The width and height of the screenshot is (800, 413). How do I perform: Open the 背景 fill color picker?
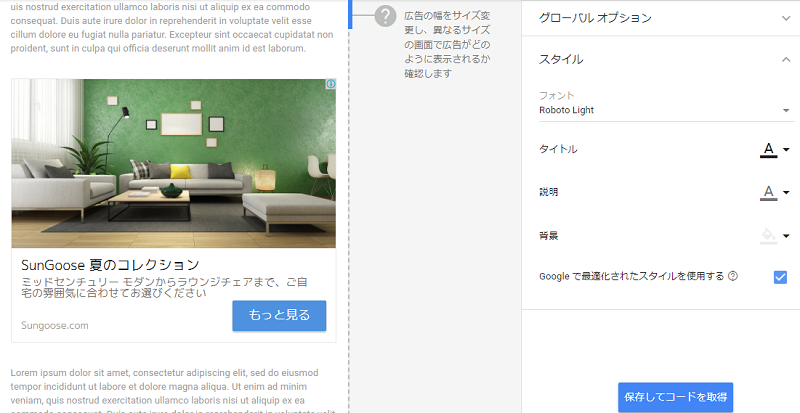click(x=768, y=236)
